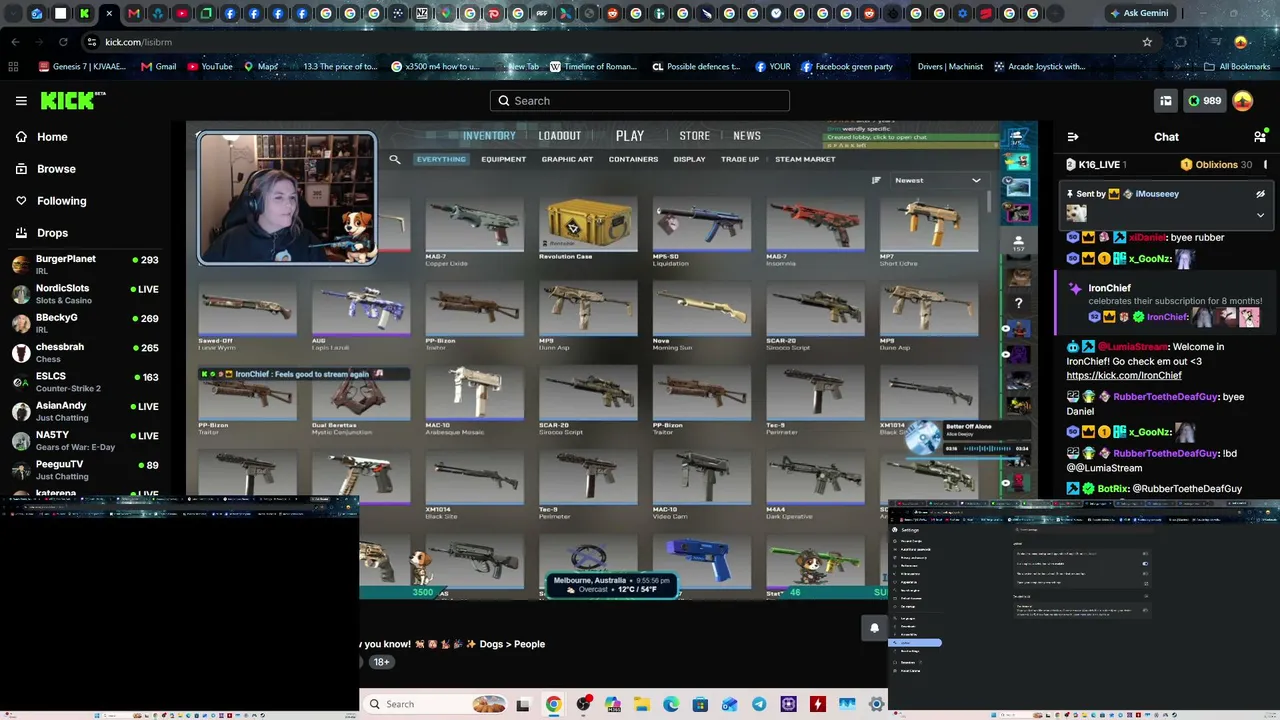Viewport: 1280px width, 720px height.
Task: Select the LOADOUT tab in the game stream
Action: tap(560, 136)
